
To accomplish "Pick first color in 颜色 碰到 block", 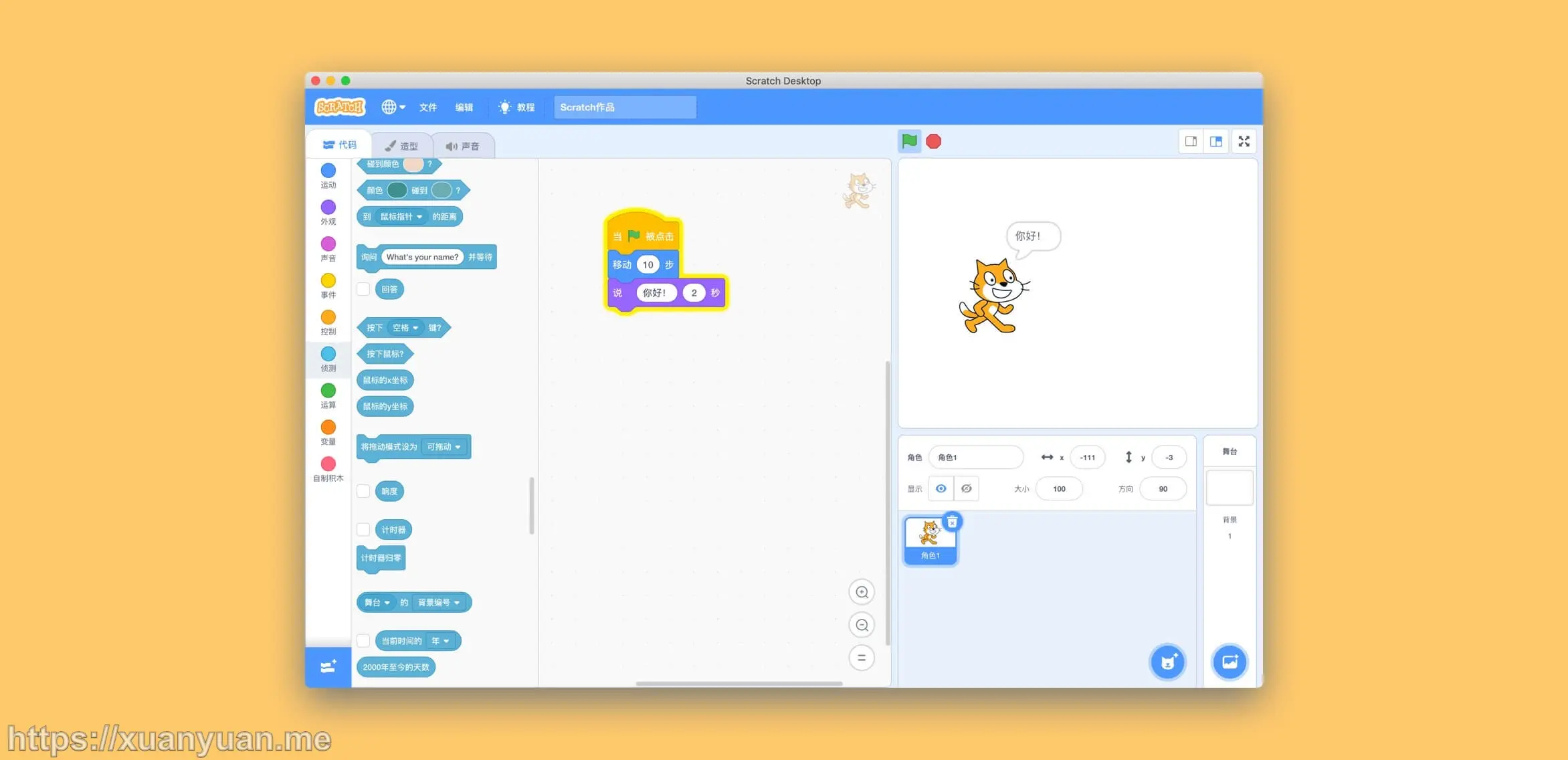I will [x=397, y=190].
